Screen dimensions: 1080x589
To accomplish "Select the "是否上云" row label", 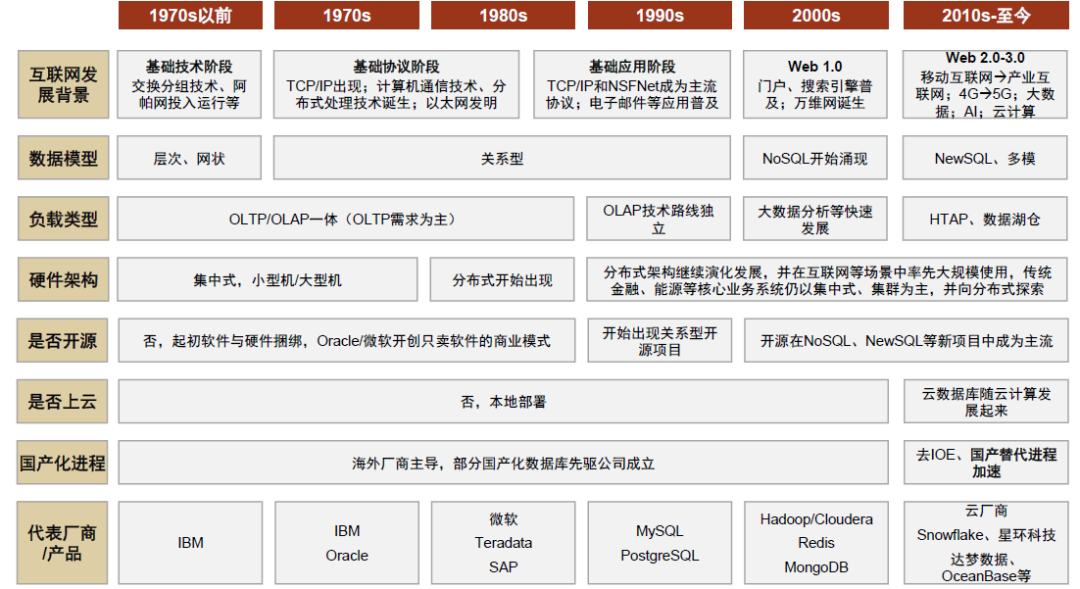I will (63, 401).
